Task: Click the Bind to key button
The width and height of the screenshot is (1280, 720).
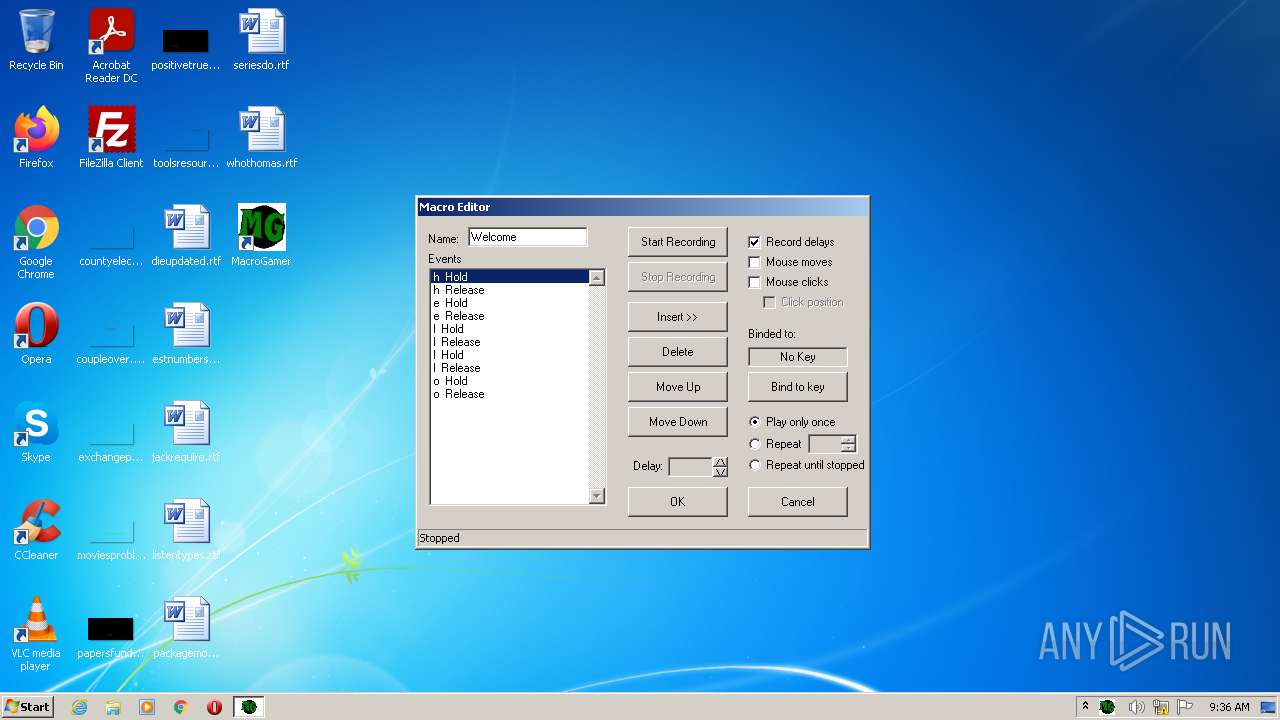Action: (x=798, y=387)
